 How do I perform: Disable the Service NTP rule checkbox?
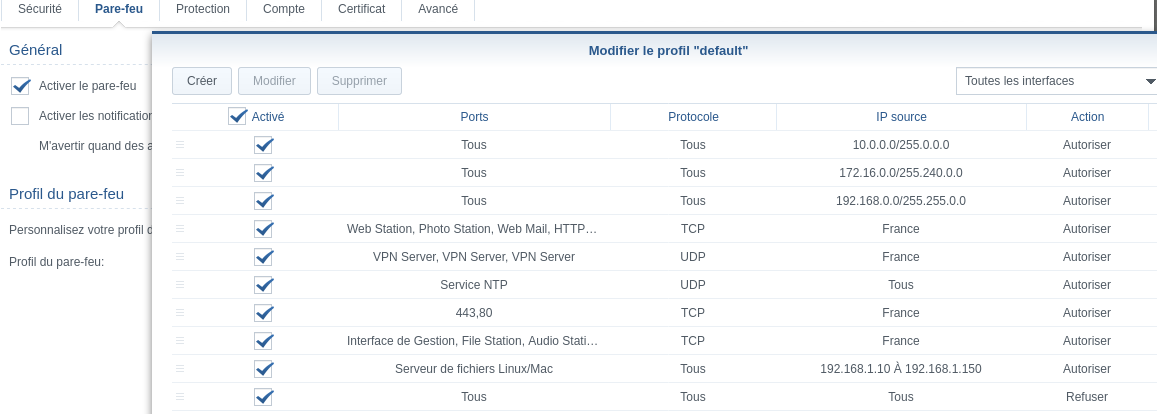click(x=264, y=285)
